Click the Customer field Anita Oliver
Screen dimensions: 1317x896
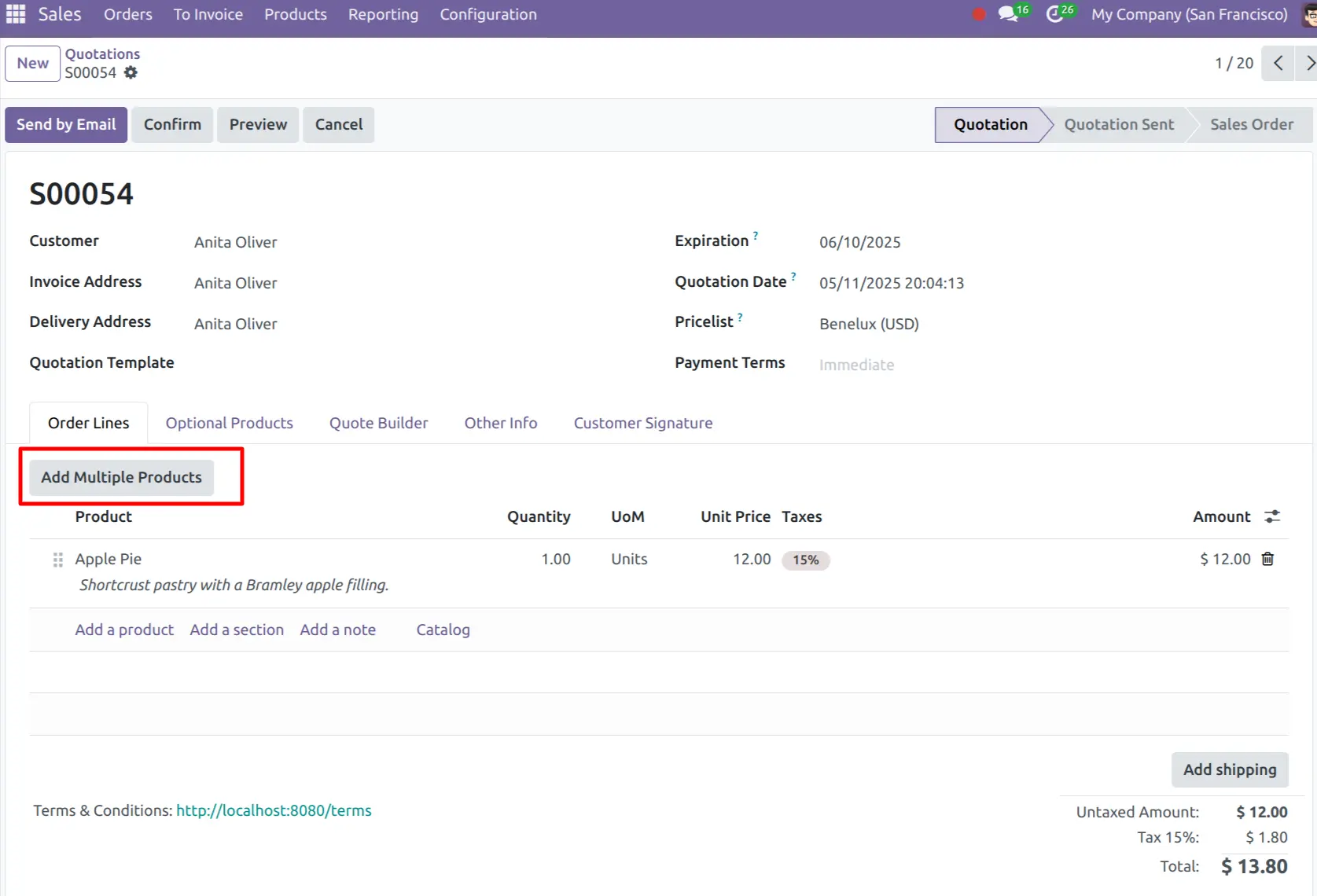[236, 242]
